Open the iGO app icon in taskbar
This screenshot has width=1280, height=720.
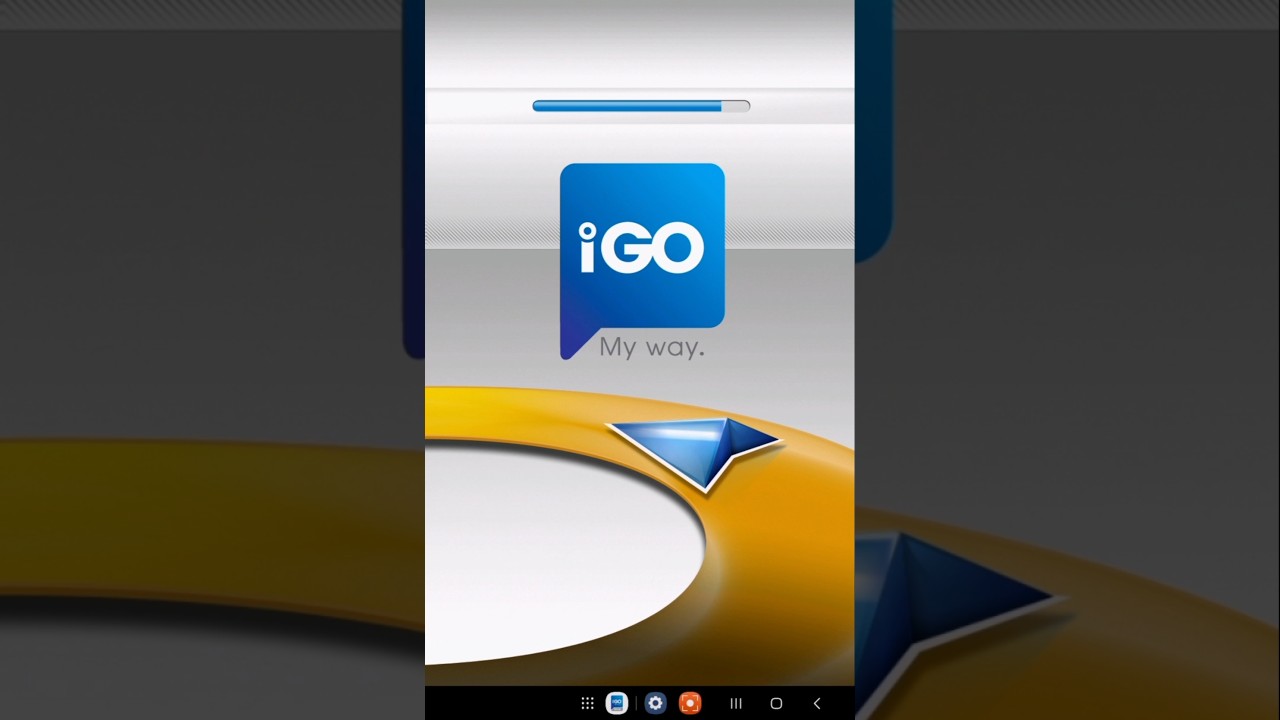tap(617, 704)
